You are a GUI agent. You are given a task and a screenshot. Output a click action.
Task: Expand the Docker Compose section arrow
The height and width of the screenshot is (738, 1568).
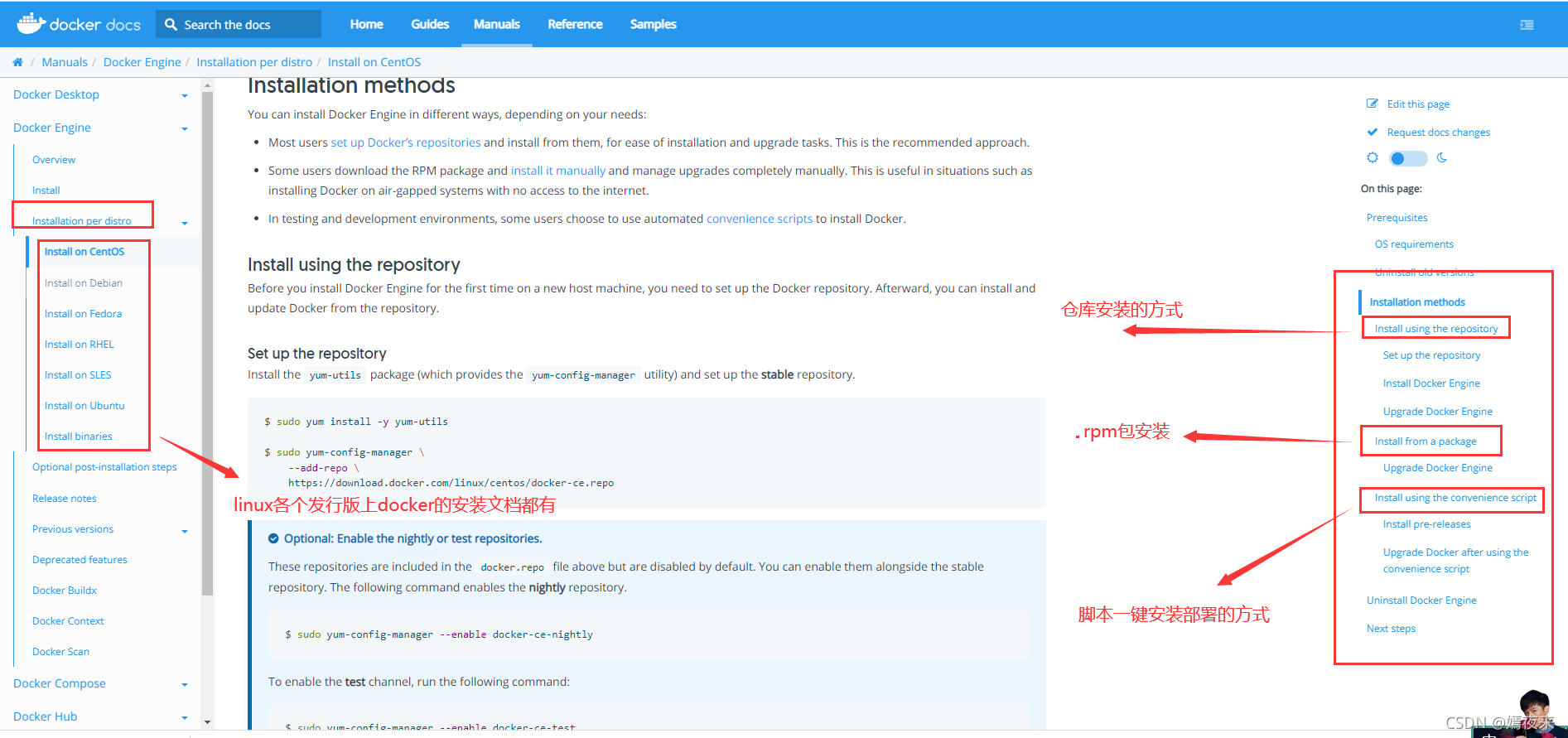(x=184, y=685)
